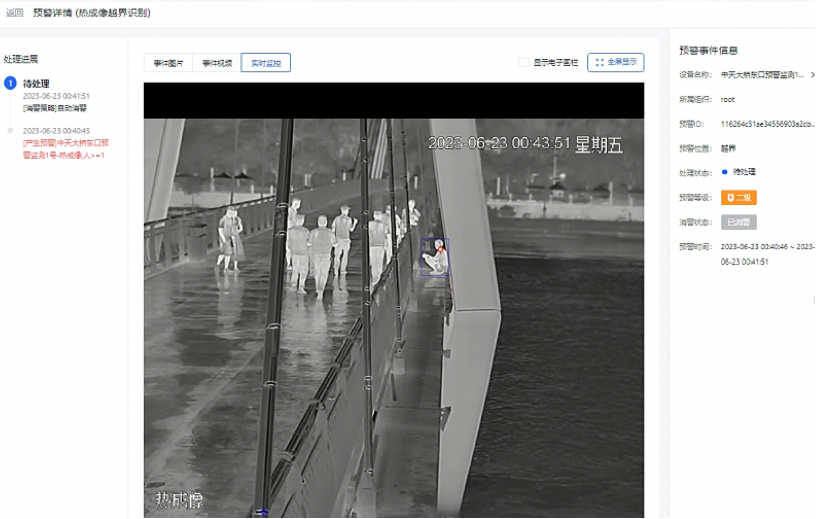Click the live thermal video frame

point(393,300)
